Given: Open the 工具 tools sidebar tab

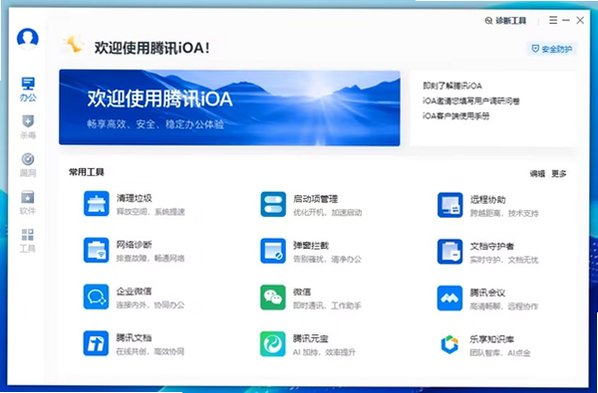Looking at the screenshot, I should coord(28,240).
